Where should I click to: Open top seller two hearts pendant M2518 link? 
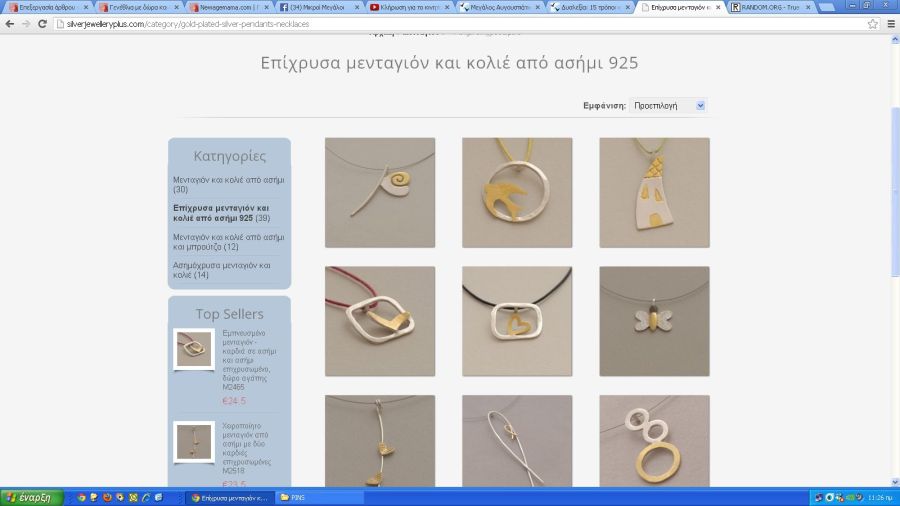click(x=246, y=448)
